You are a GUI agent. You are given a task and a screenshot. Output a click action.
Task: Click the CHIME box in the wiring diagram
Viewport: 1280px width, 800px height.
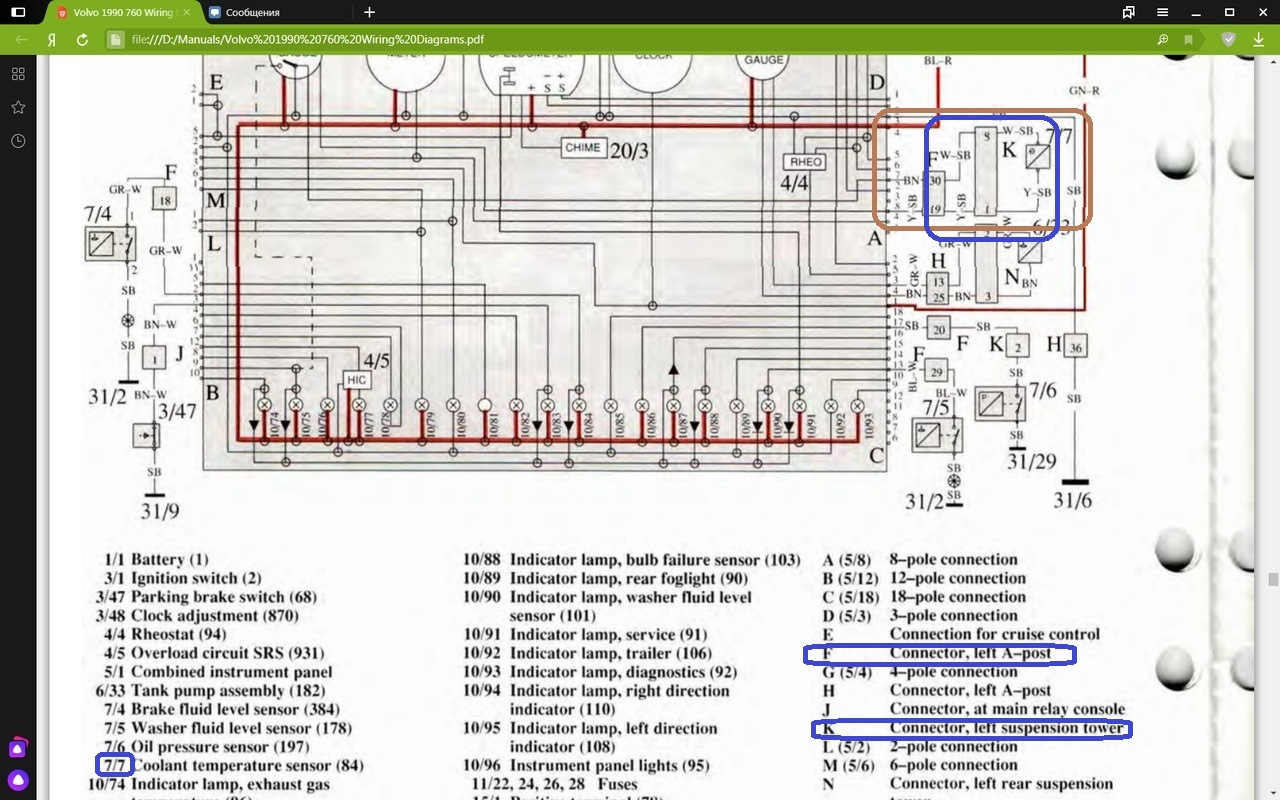(582, 147)
